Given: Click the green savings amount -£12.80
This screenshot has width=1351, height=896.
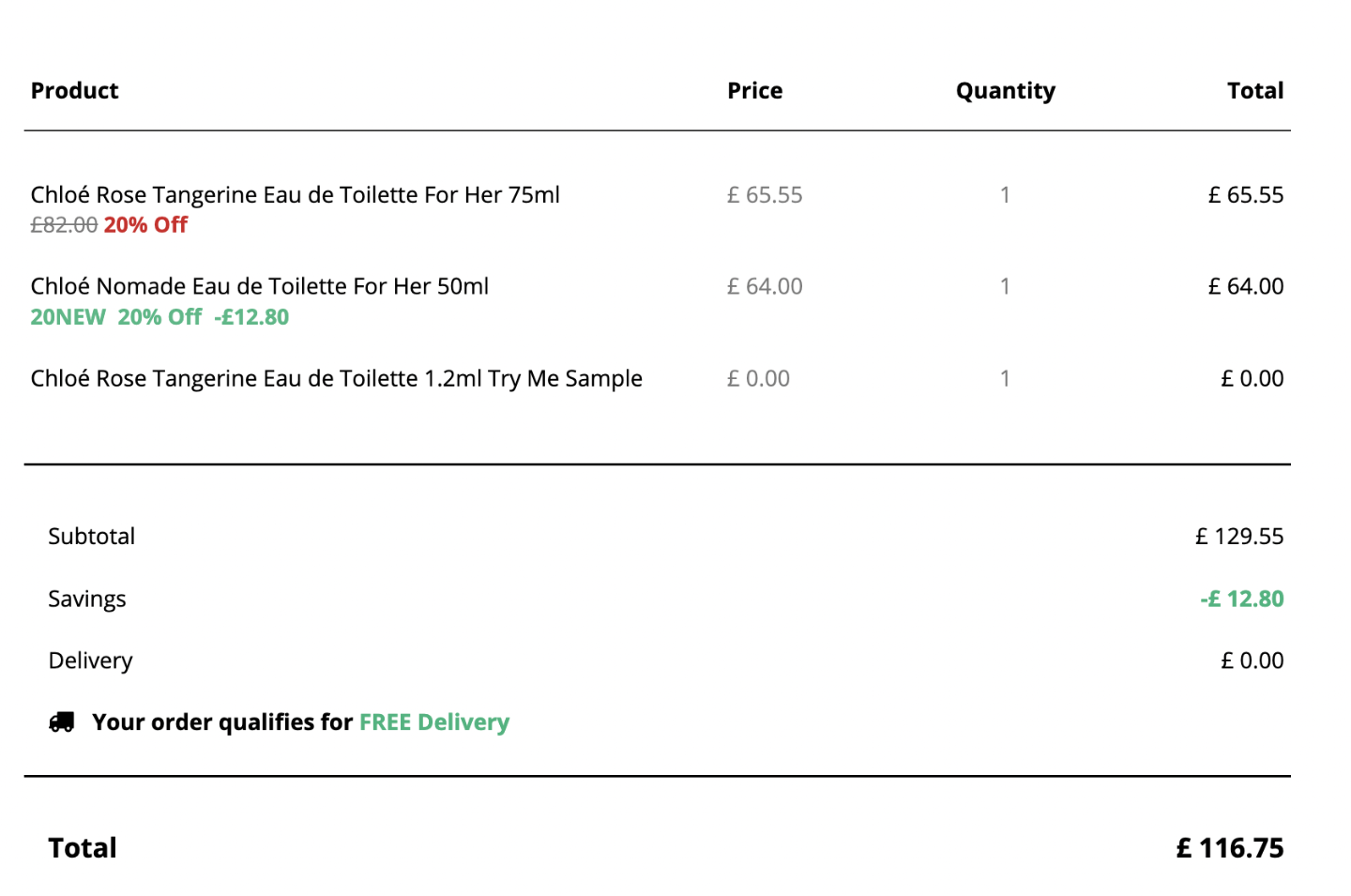Looking at the screenshot, I should pyautogui.click(x=1242, y=599).
